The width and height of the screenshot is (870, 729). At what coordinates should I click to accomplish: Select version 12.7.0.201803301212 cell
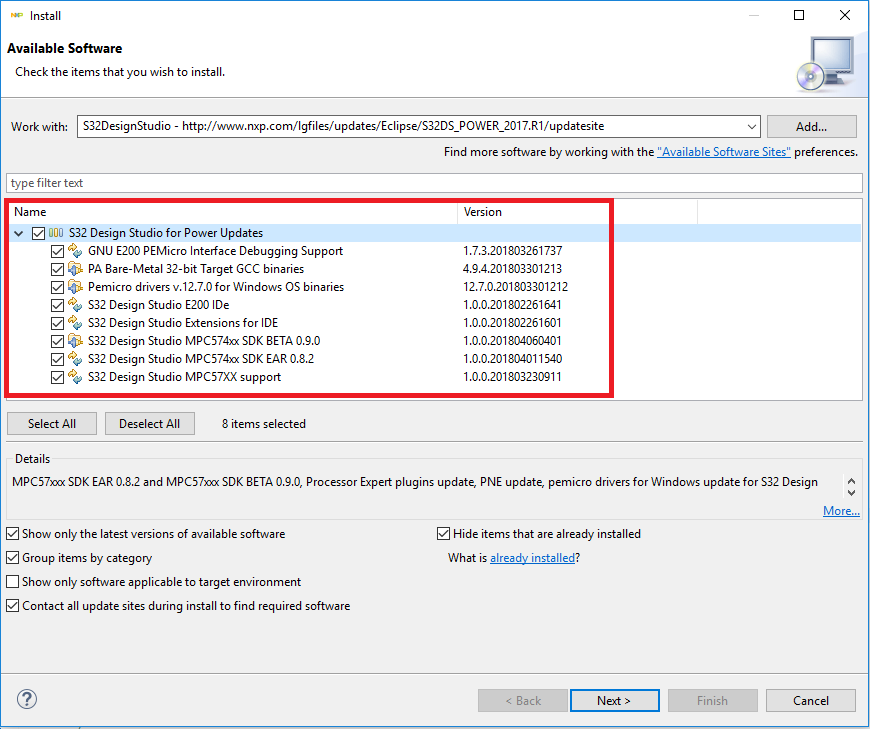515,287
